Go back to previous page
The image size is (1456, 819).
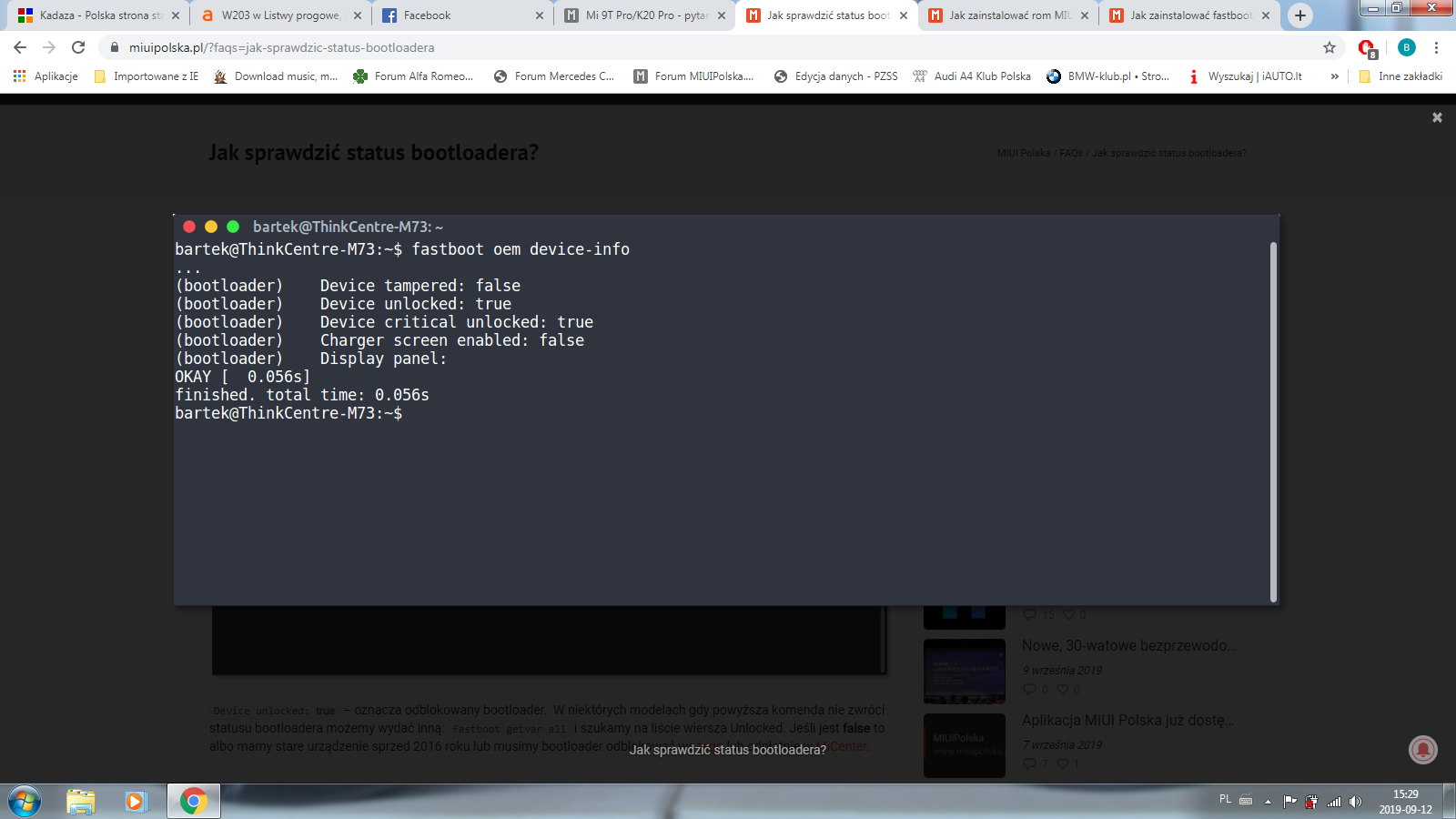tap(20, 47)
